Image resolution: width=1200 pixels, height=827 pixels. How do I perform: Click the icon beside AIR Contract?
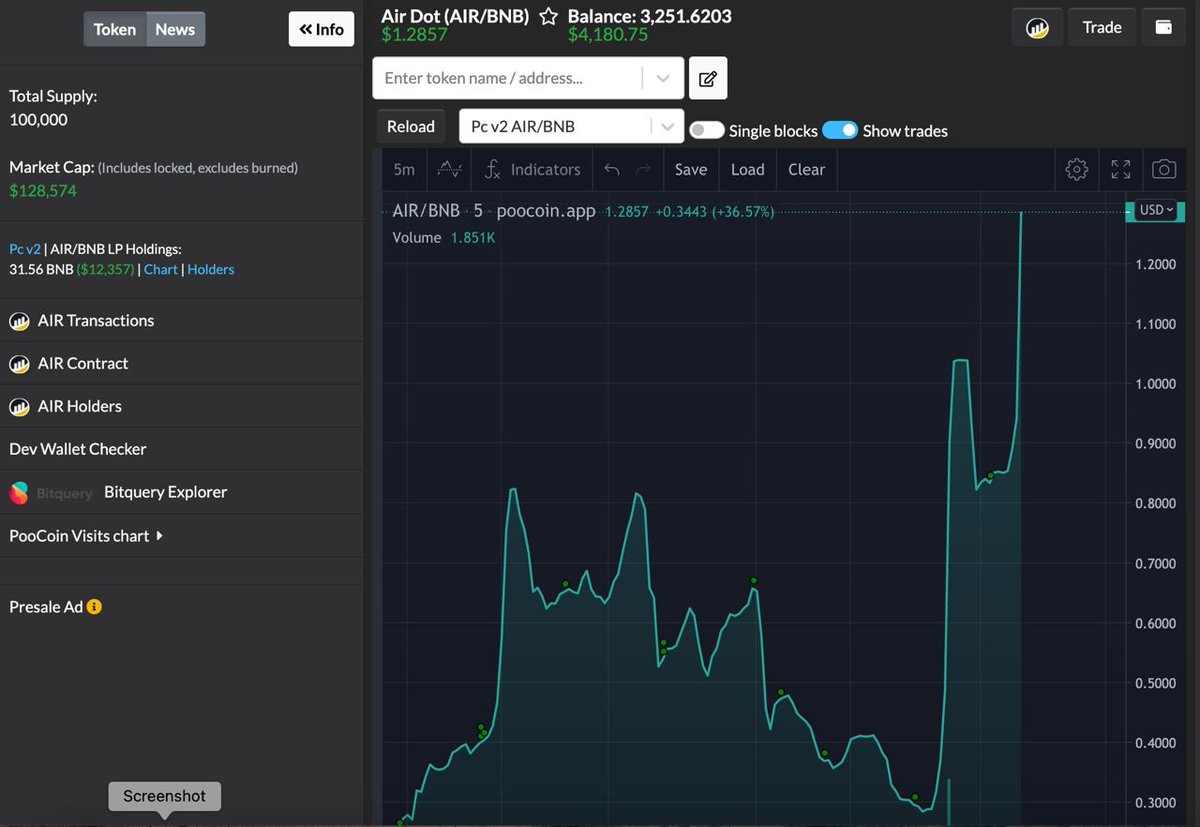click(x=19, y=364)
